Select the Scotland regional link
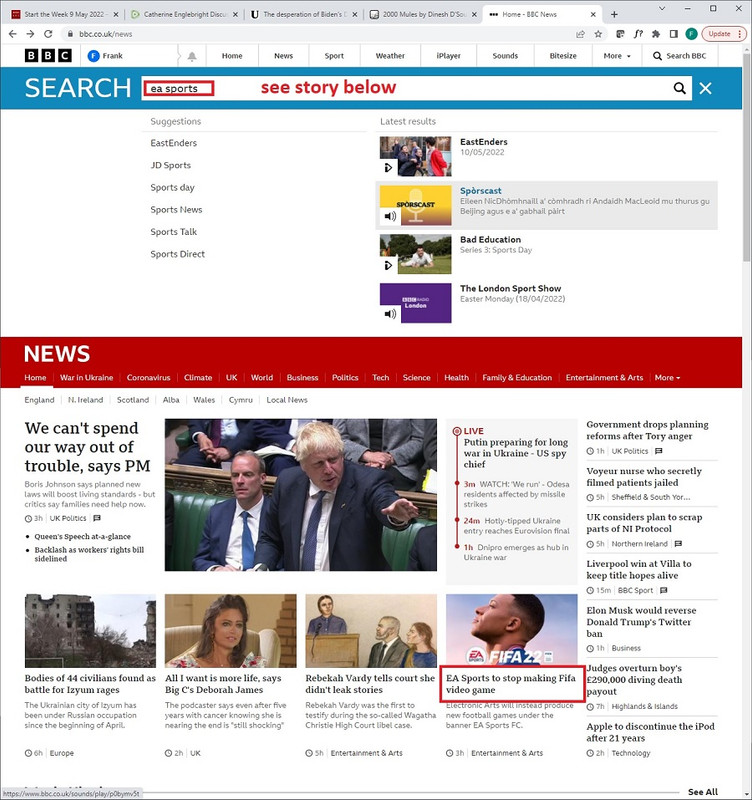This screenshot has width=752, height=800. click(x=133, y=400)
